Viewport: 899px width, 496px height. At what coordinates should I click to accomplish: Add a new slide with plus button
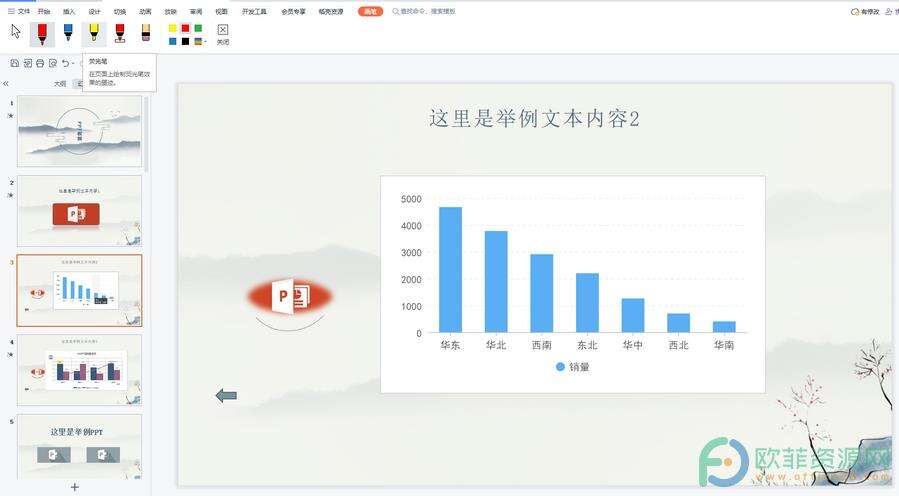pos(75,487)
